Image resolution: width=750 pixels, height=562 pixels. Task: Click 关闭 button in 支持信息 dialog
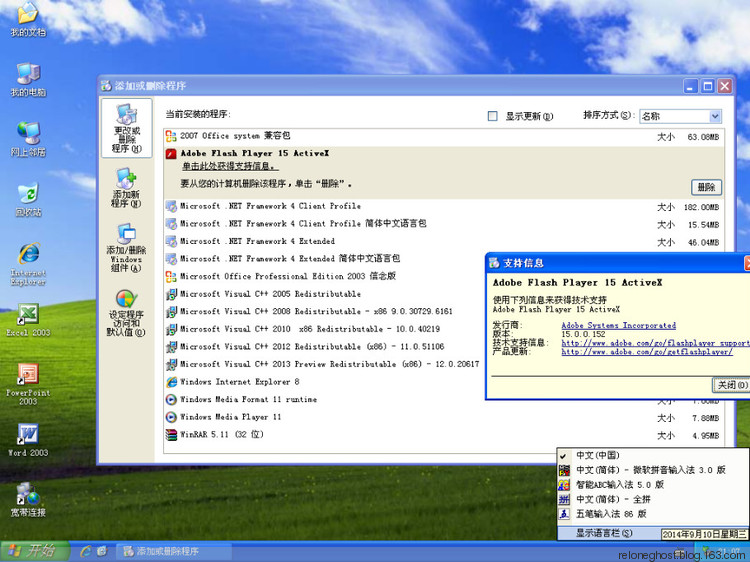click(731, 385)
